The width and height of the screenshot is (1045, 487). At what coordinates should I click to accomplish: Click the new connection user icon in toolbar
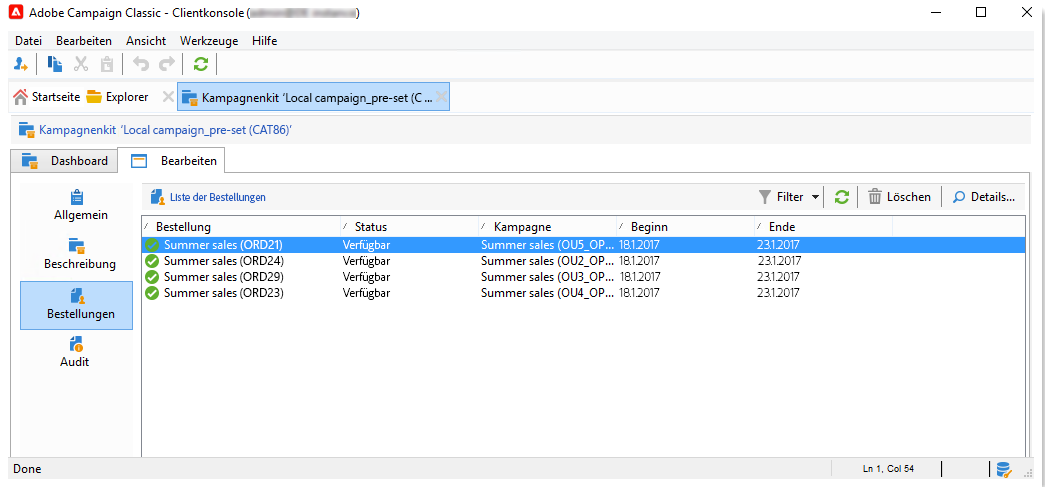[x=21, y=64]
